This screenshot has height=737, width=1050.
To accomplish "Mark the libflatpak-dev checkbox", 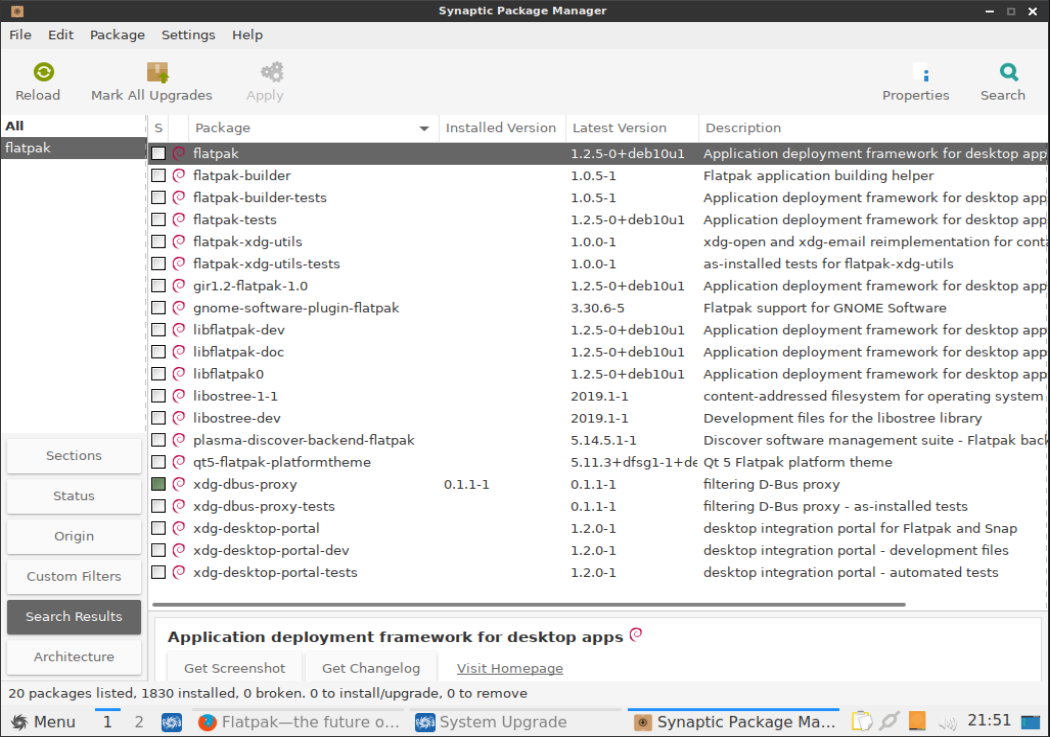I will point(158,330).
